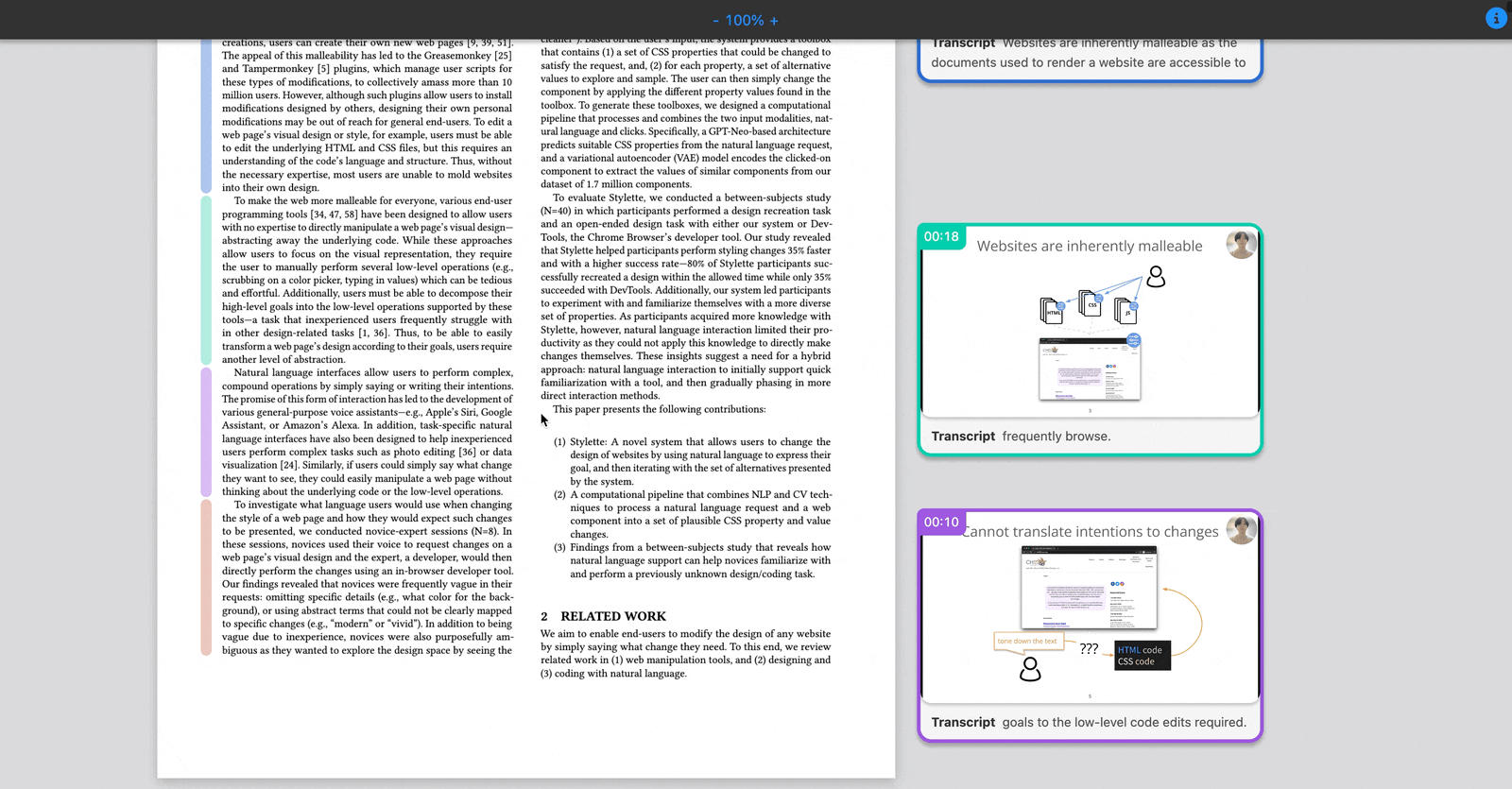The image size is (1512, 789).
Task: Click the paragraph starting 'To investigate what language'
Action: pos(368,577)
